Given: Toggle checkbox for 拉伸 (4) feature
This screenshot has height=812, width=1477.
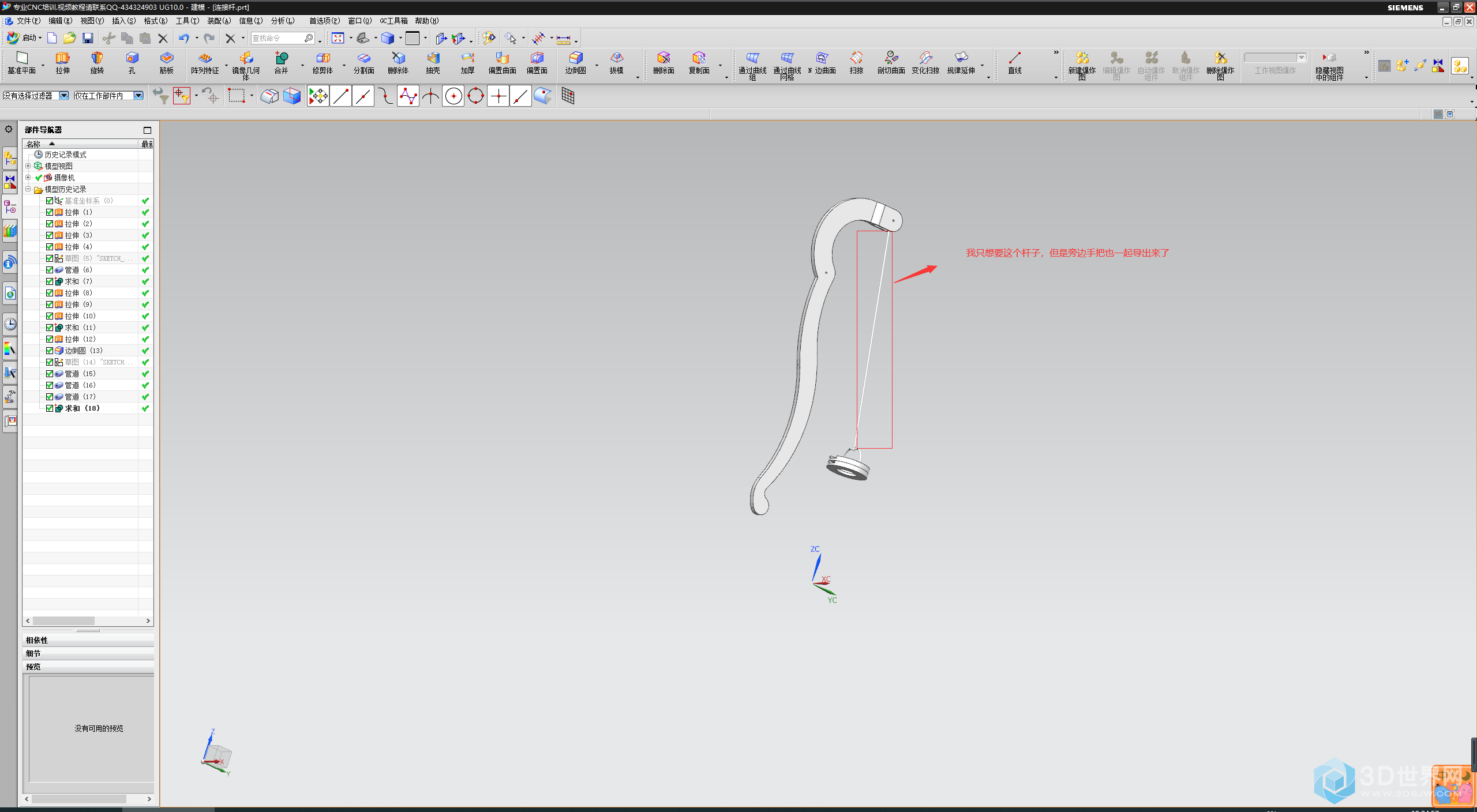Looking at the screenshot, I should click(x=50, y=247).
